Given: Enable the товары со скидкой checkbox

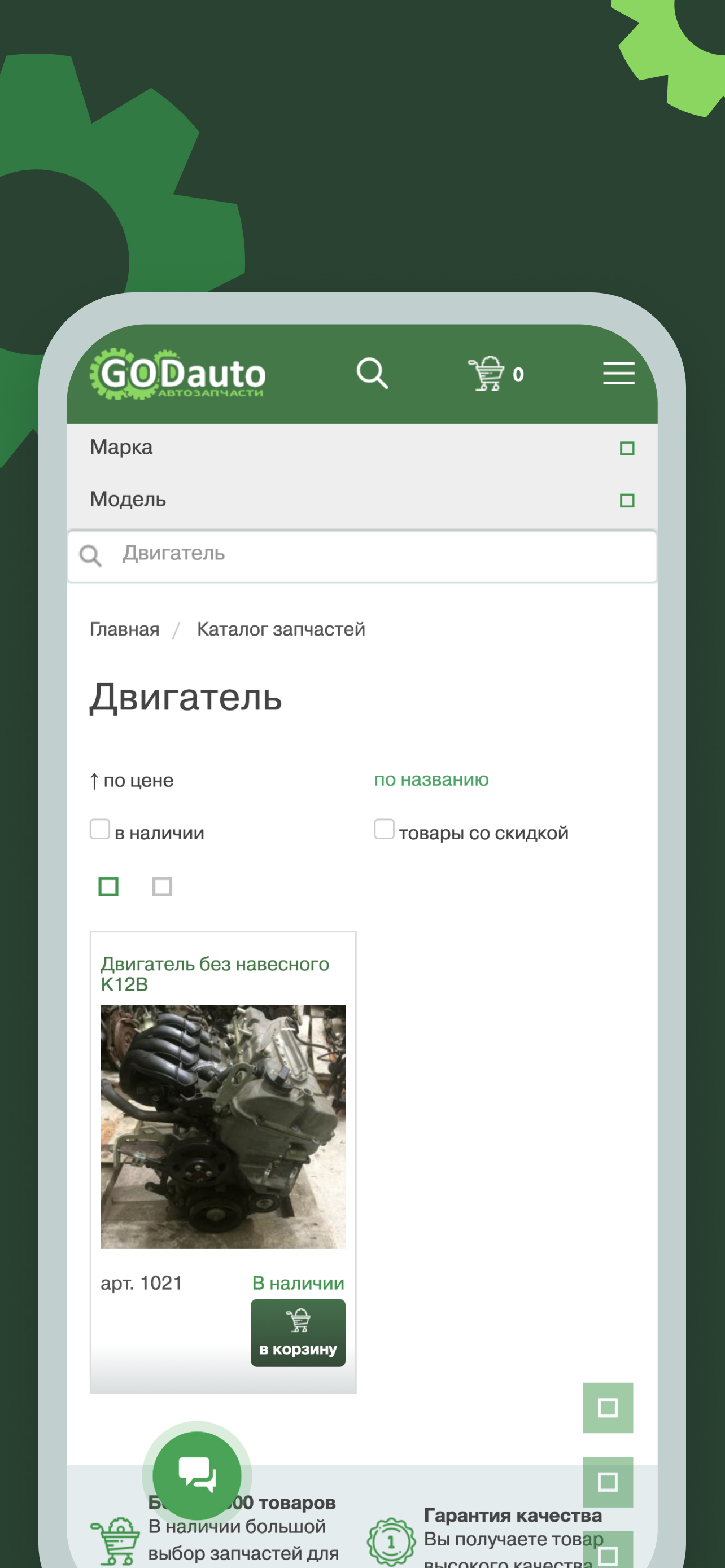Looking at the screenshot, I should click(x=384, y=829).
